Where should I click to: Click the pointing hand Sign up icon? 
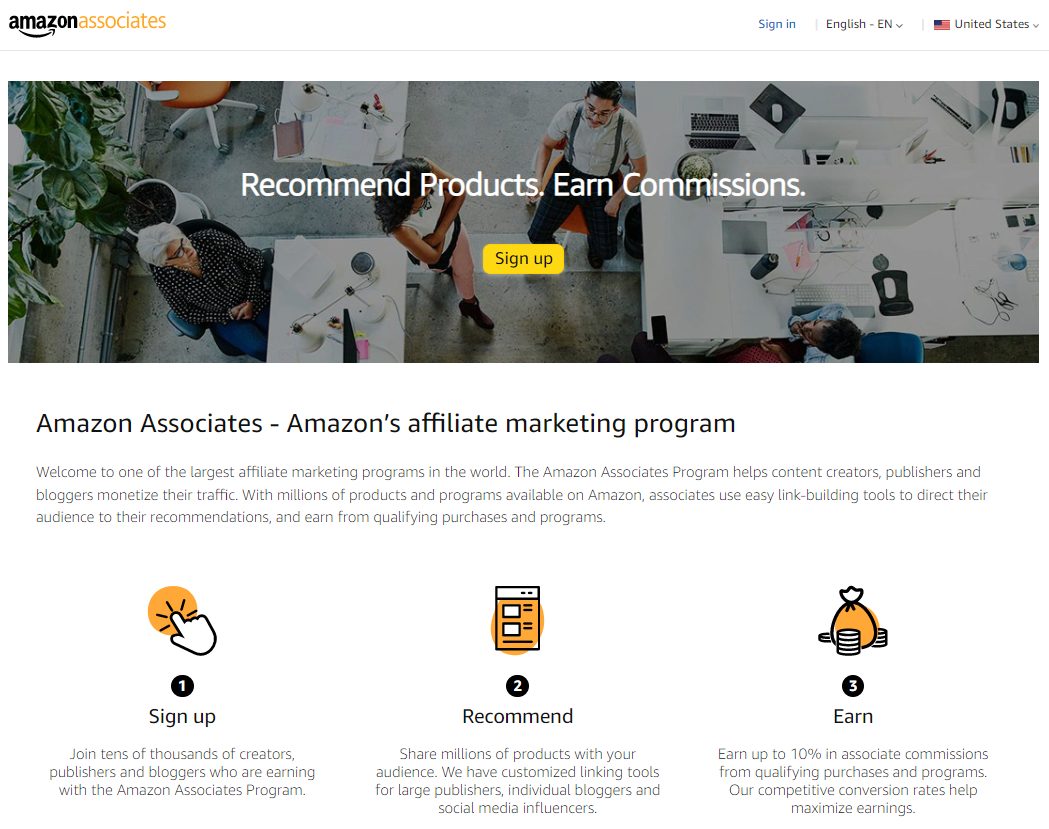(182, 620)
